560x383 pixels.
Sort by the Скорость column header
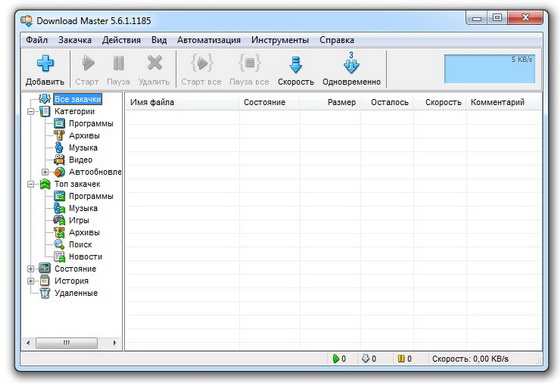(440, 102)
